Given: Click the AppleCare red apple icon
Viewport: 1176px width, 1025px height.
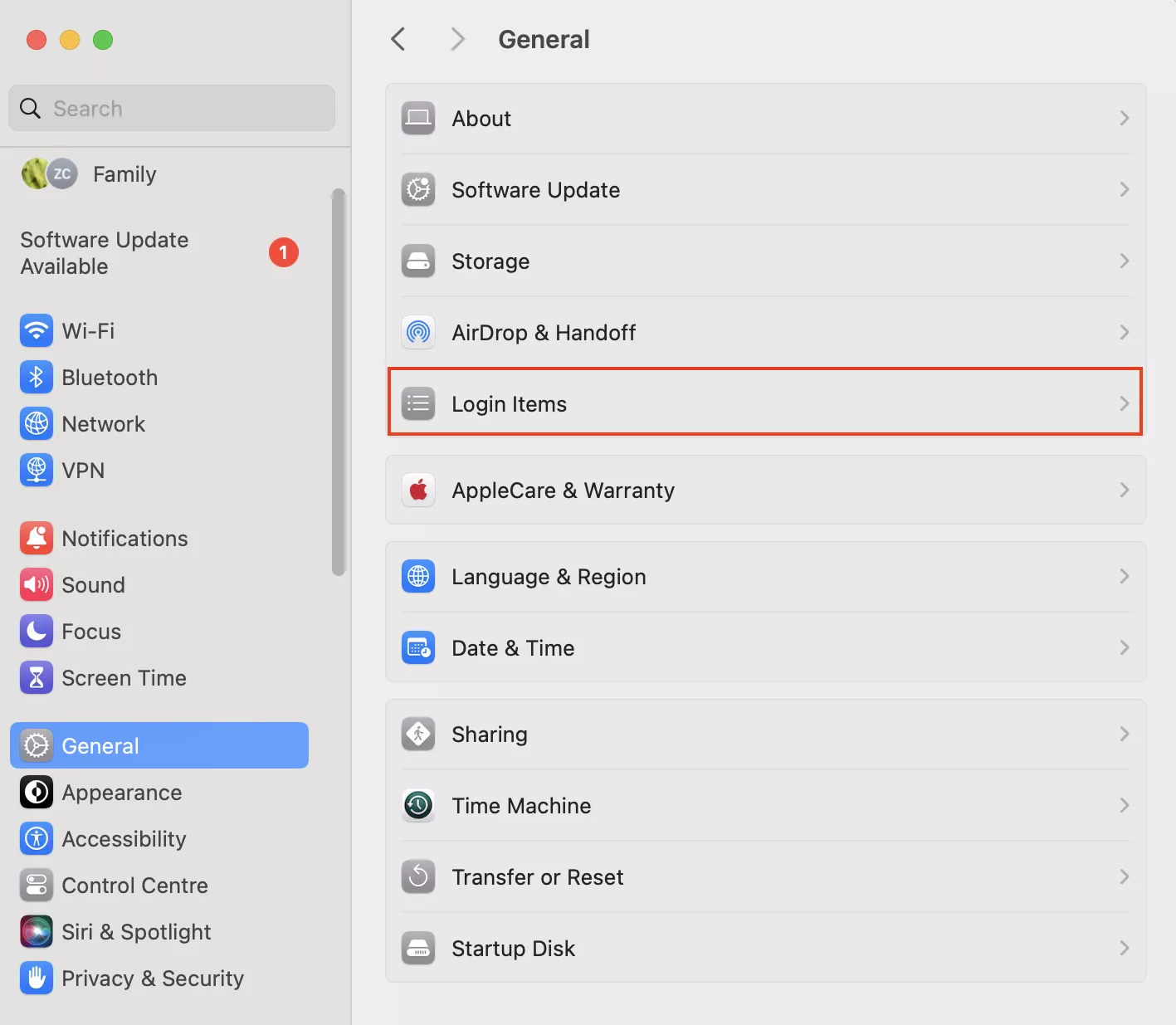Looking at the screenshot, I should tap(418, 491).
